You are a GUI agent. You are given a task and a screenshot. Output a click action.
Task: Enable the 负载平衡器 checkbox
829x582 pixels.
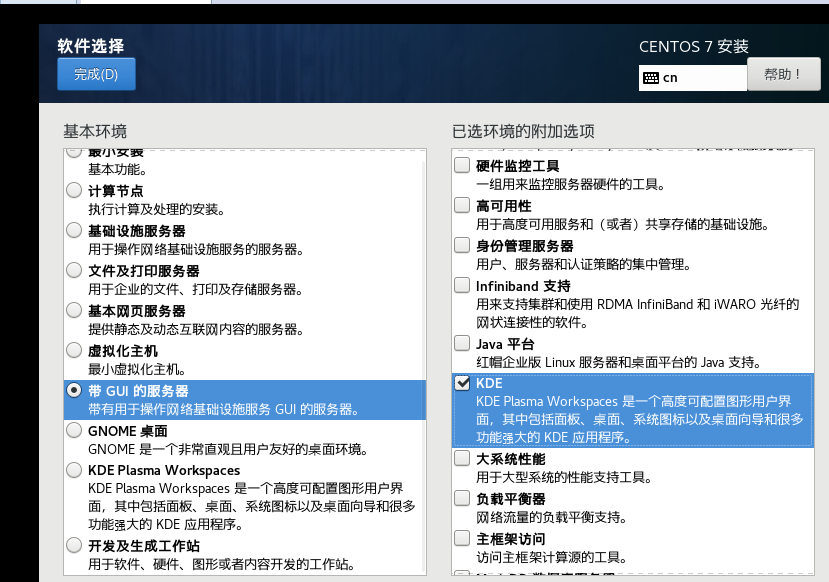point(462,498)
